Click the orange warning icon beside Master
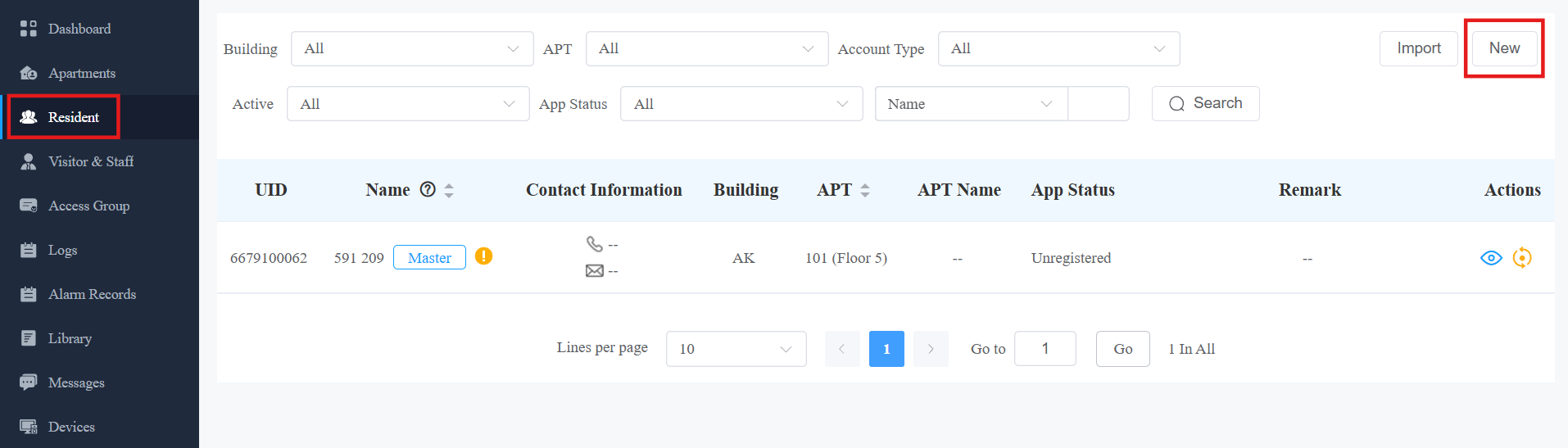Screen dimensions: 1568x448 [484, 256]
